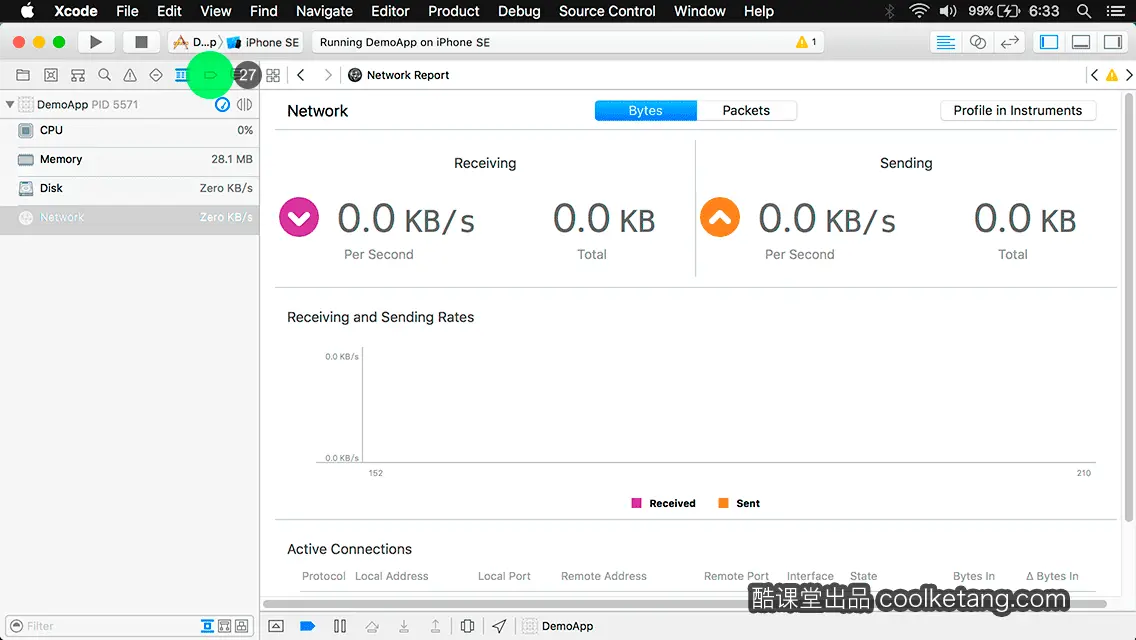Open the Network Report breadcrumb
This screenshot has width=1136, height=640.
tap(398, 75)
